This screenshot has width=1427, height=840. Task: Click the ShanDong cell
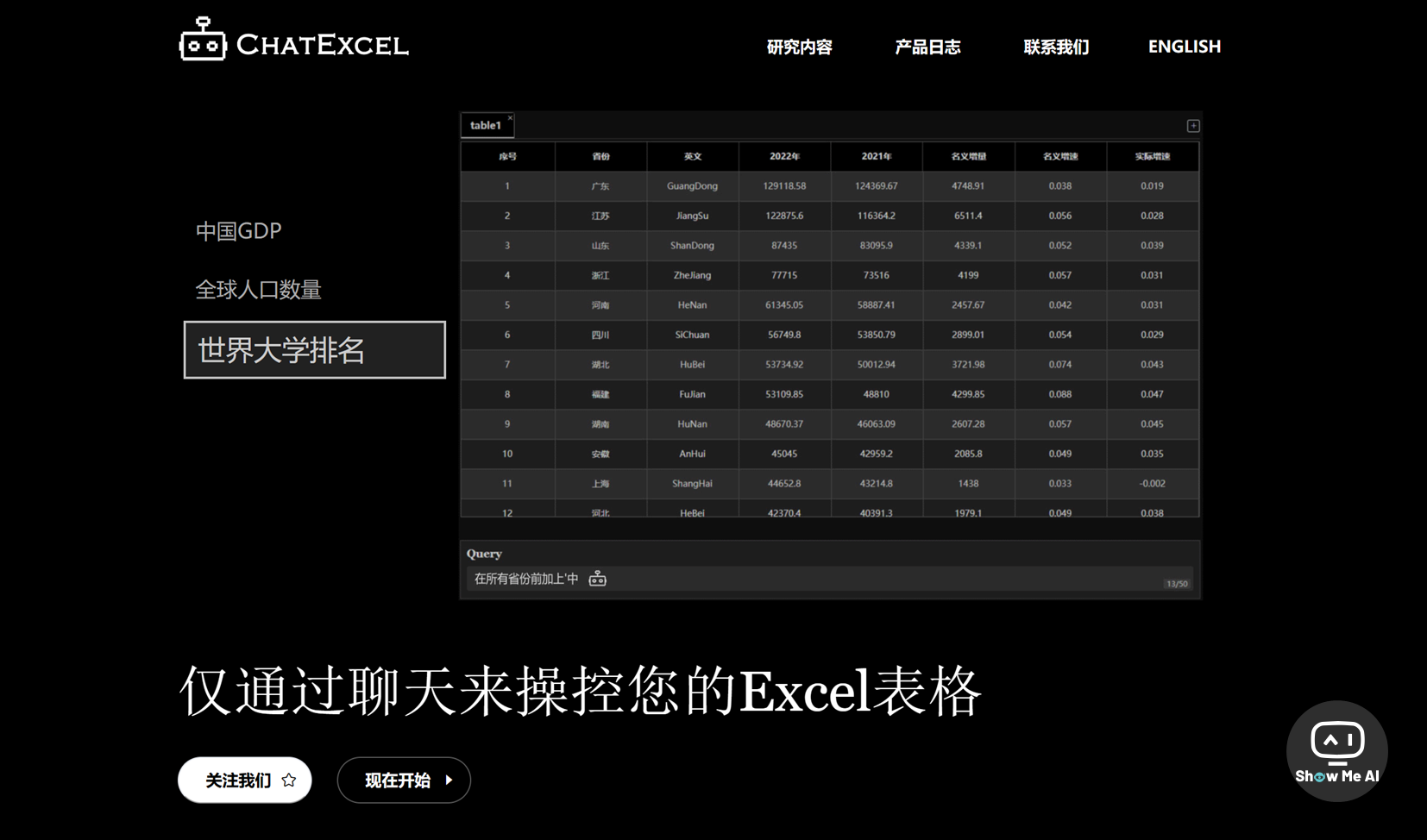point(693,246)
